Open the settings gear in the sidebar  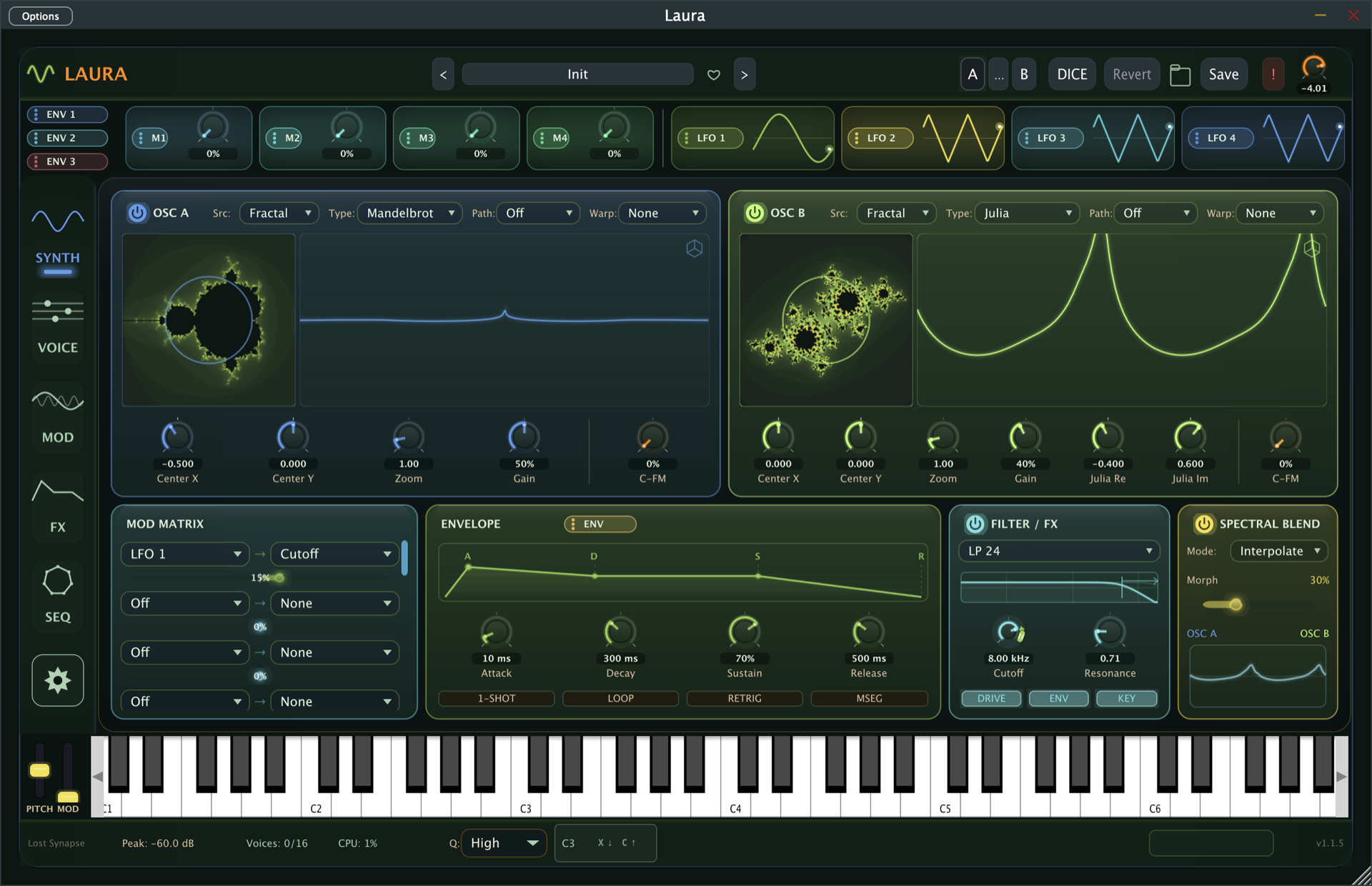click(57, 680)
